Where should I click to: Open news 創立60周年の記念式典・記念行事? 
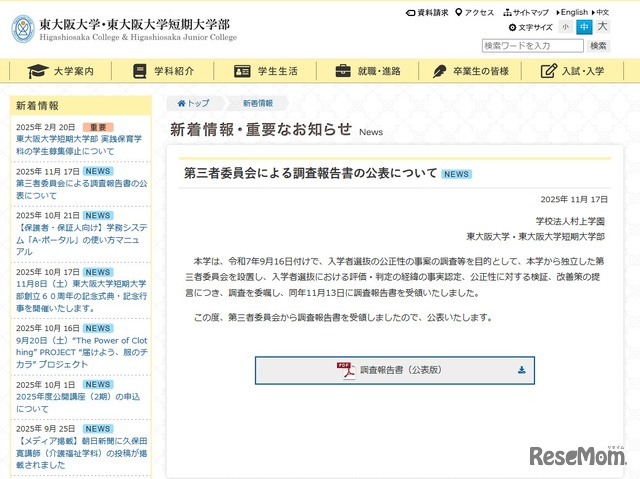[81, 296]
